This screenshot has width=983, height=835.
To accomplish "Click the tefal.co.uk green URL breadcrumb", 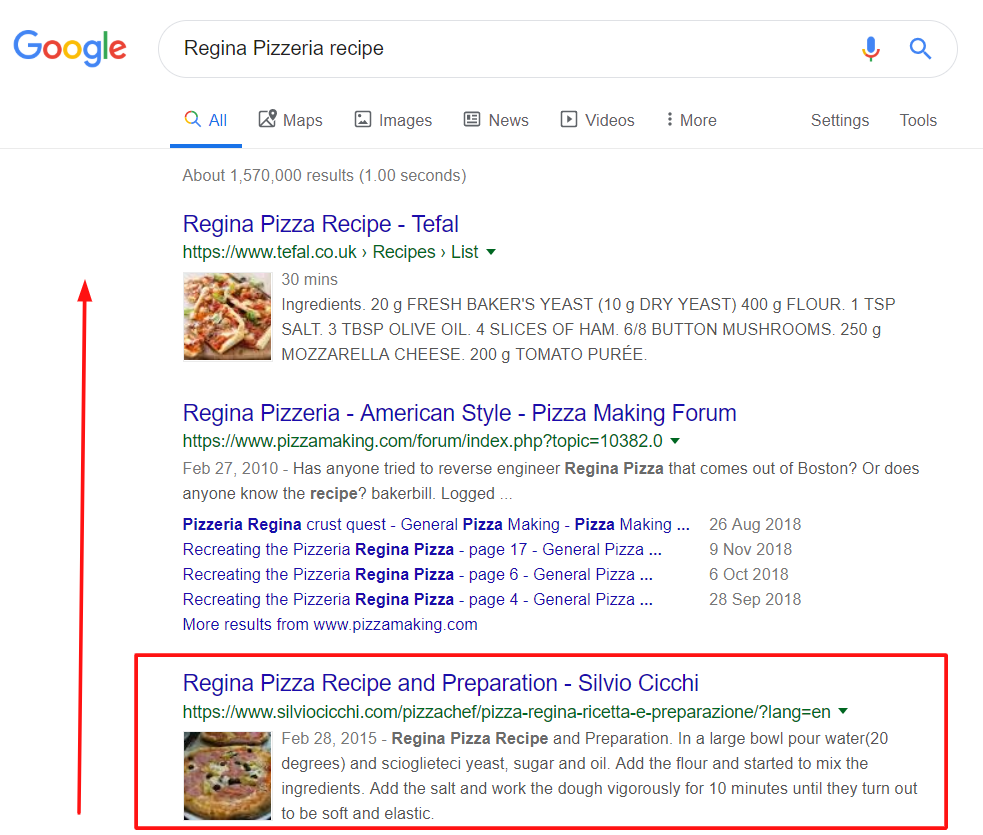I will (x=330, y=252).
